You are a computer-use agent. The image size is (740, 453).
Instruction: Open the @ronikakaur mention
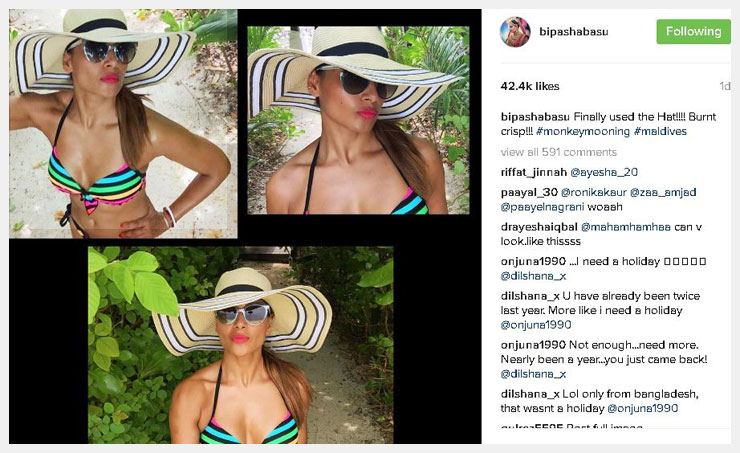click(x=594, y=192)
